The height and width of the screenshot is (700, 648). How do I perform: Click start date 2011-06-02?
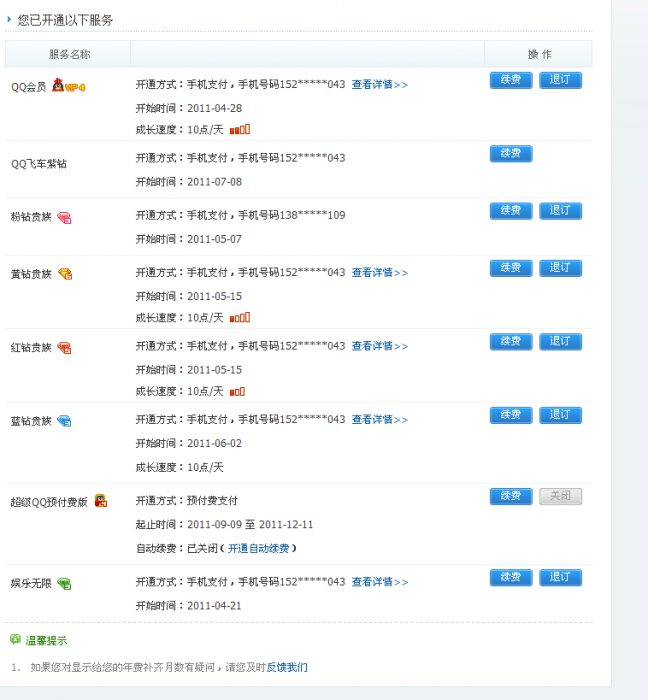(214, 443)
